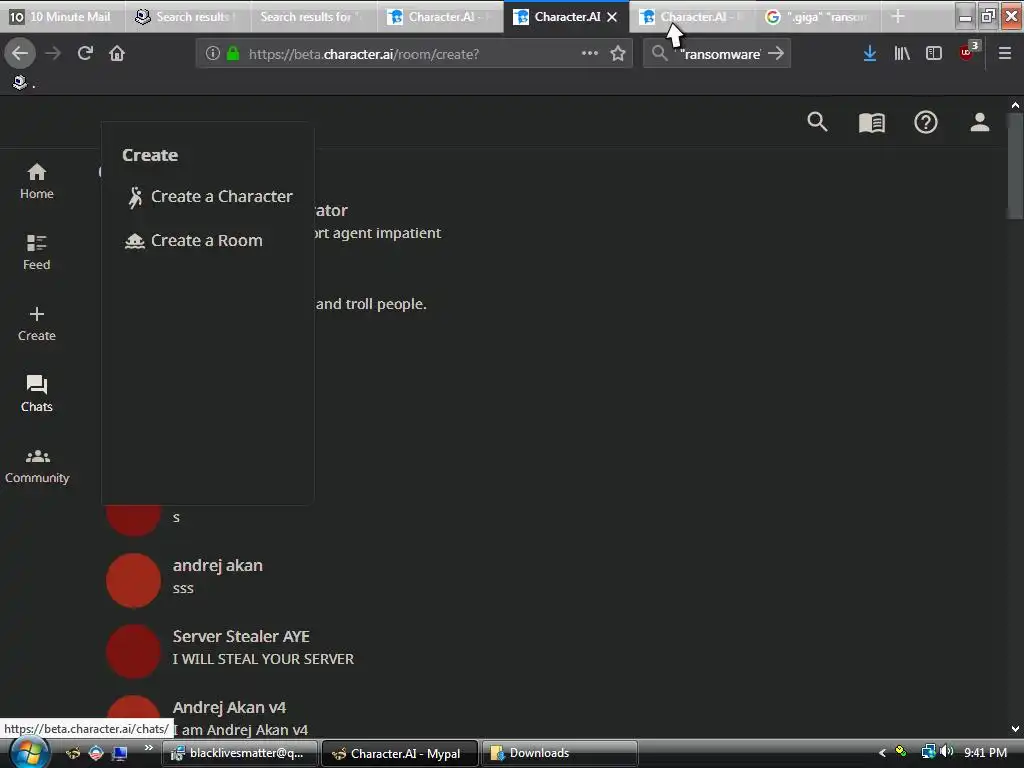Expand quick launch overflow chevron
Screen dimensions: 1024x768
[x=148, y=748]
